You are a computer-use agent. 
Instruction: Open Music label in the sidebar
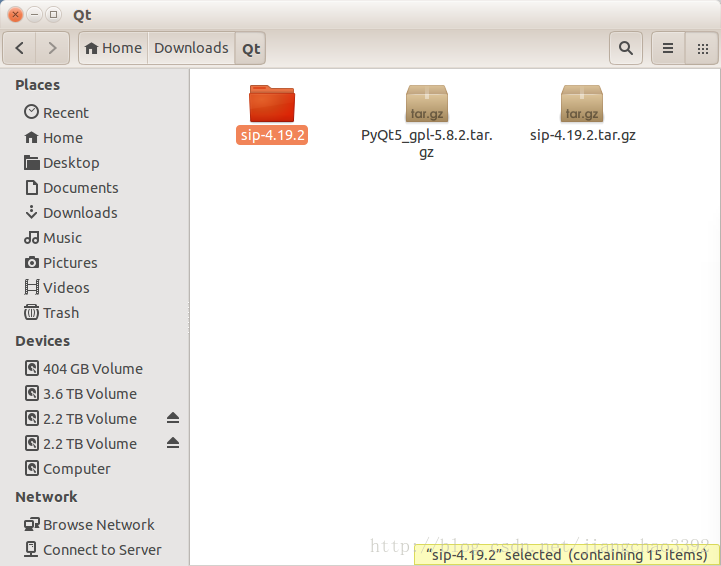(63, 238)
